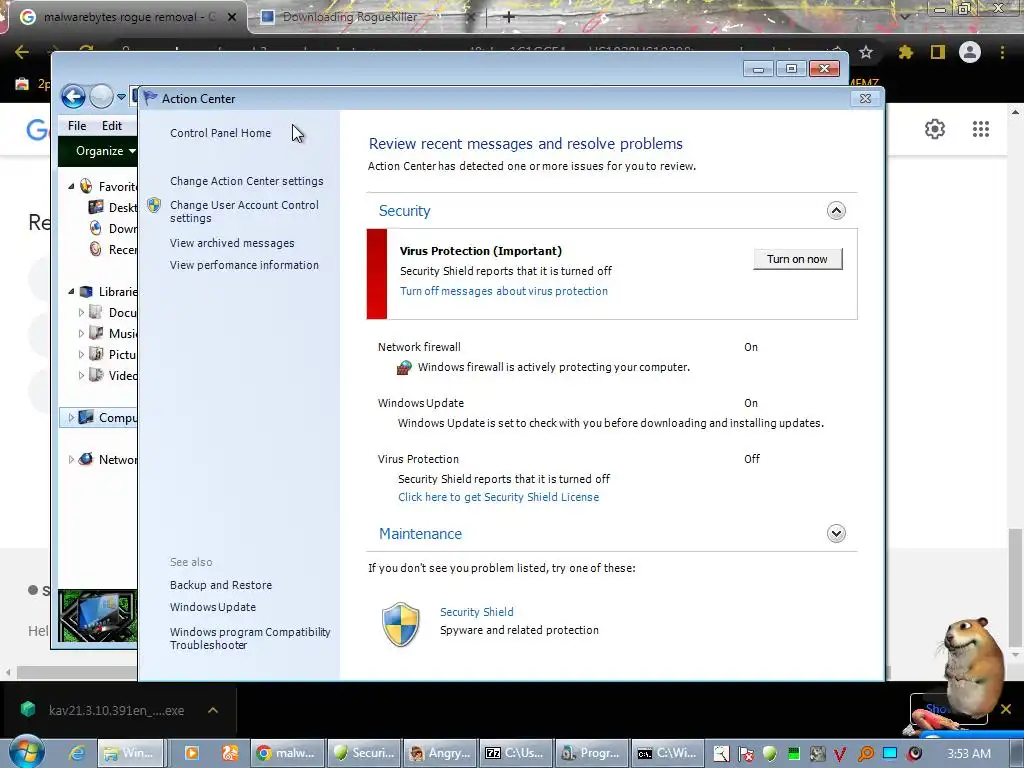This screenshot has width=1024, height=768.
Task: Expand the Network tree node
Action: click(x=71, y=459)
